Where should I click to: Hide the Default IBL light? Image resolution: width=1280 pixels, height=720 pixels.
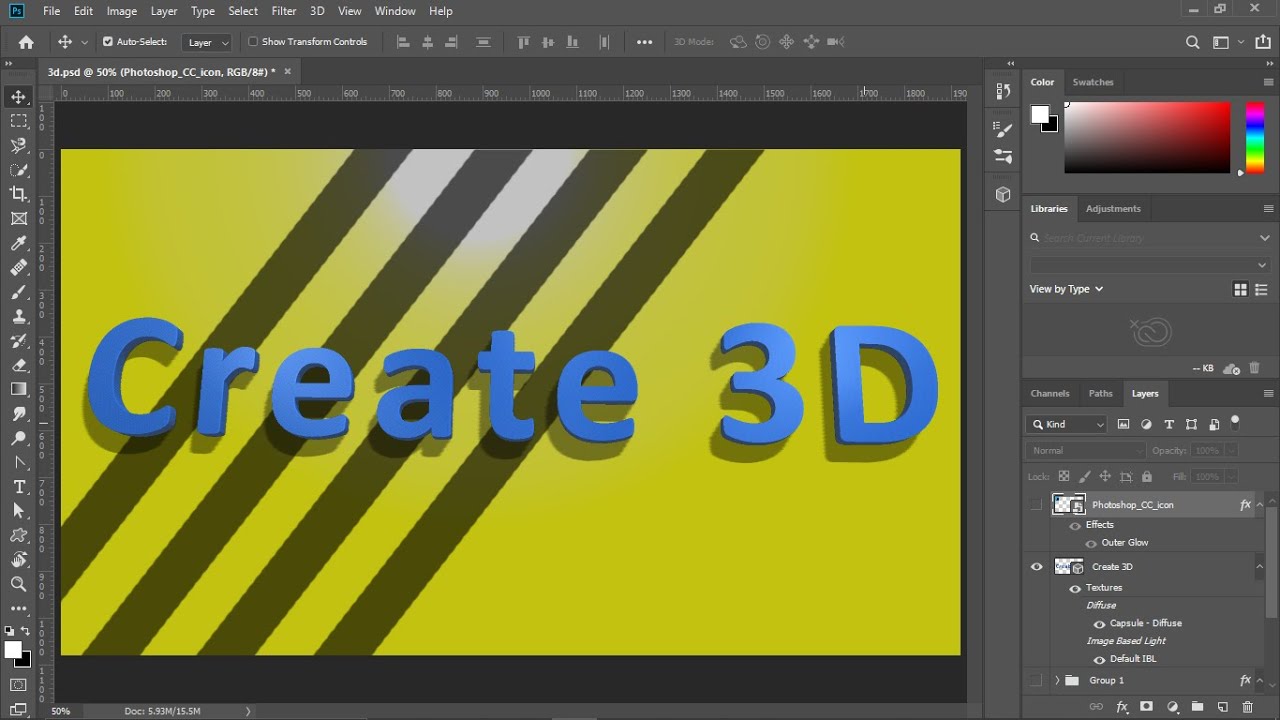click(1099, 659)
